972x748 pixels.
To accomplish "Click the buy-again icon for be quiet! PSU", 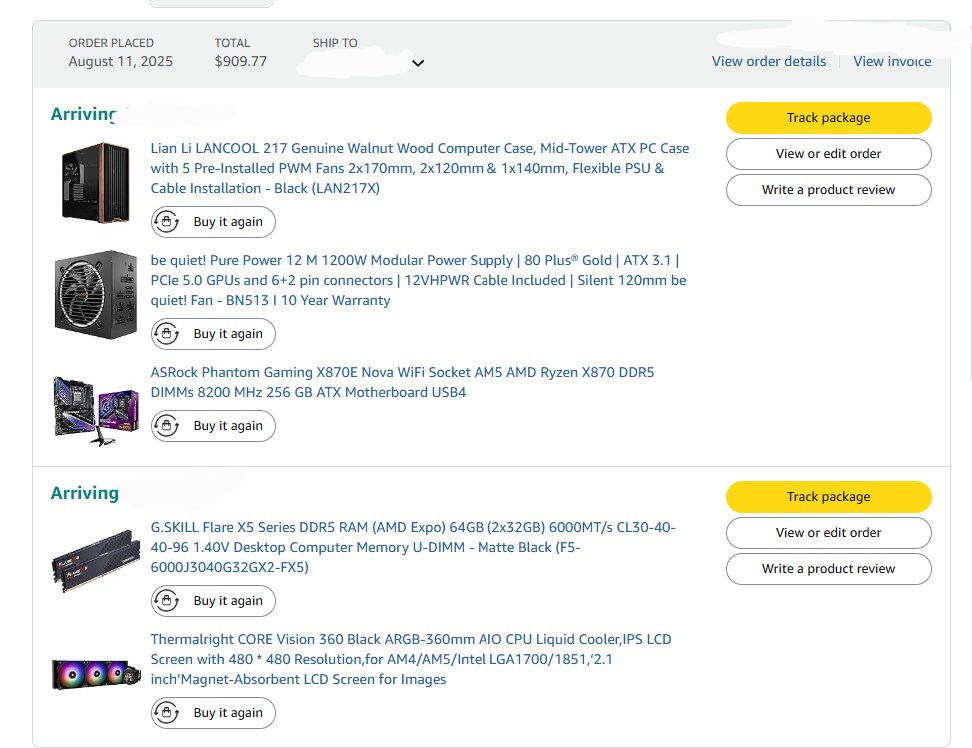I will (x=167, y=334).
